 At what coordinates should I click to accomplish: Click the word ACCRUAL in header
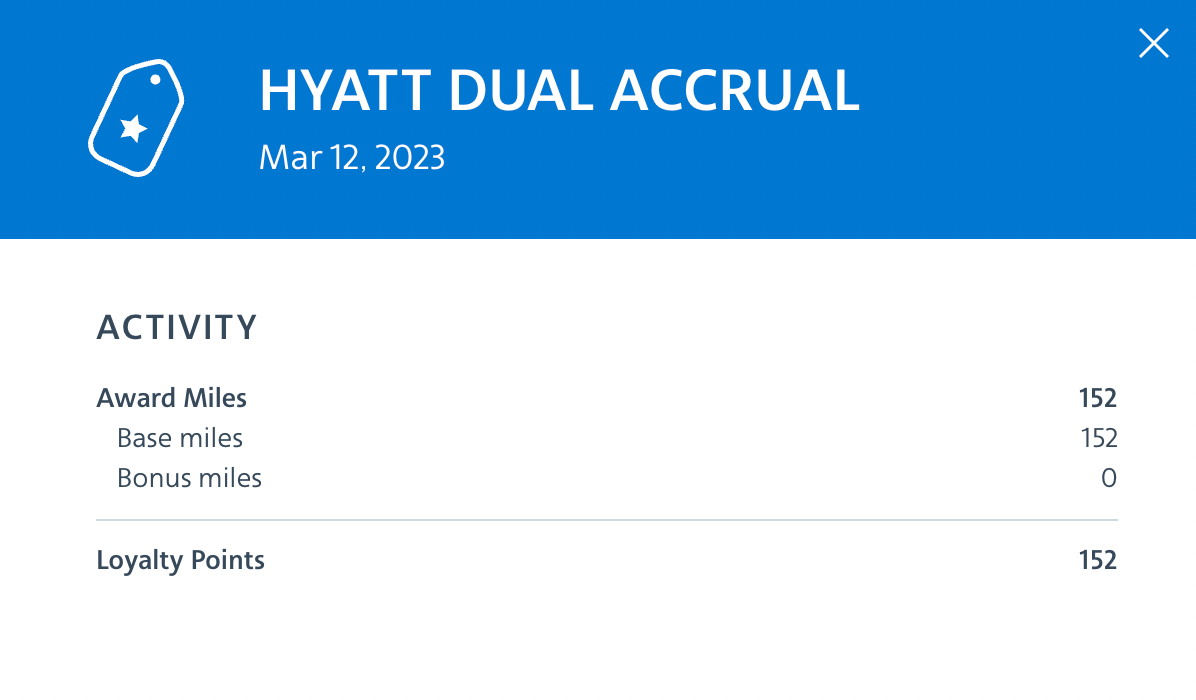pyautogui.click(x=734, y=91)
